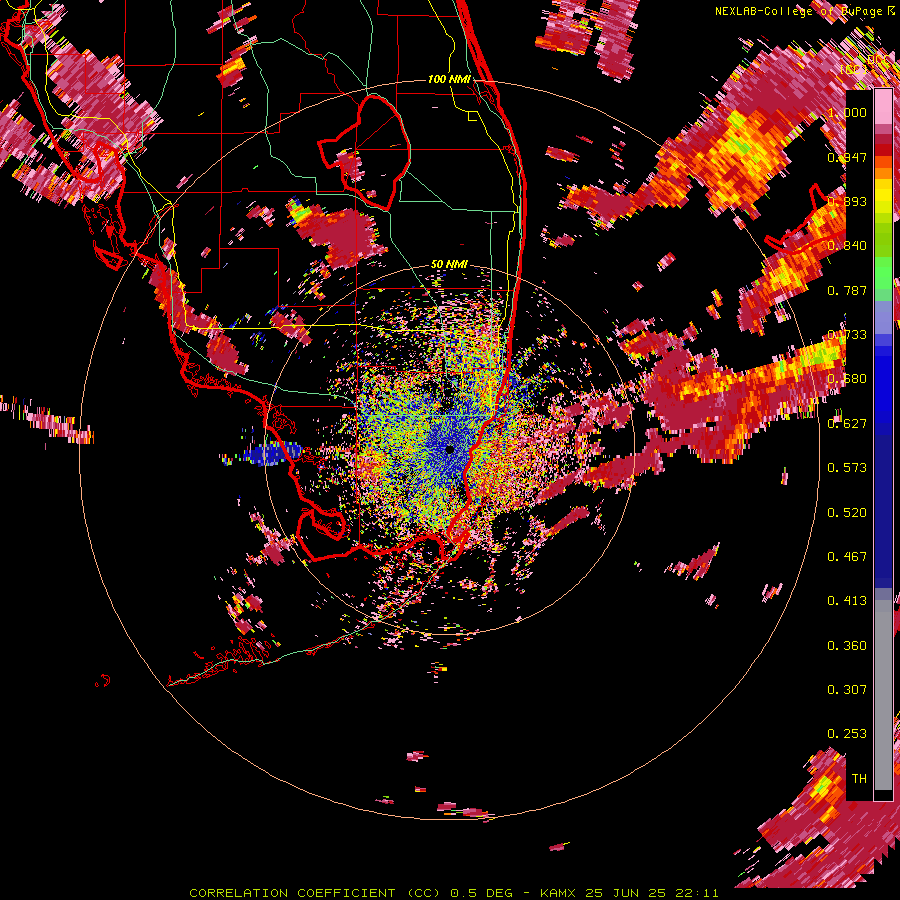This screenshot has width=900, height=900.
Task: Click the black radar site dot at the map center
Action: click(450, 449)
